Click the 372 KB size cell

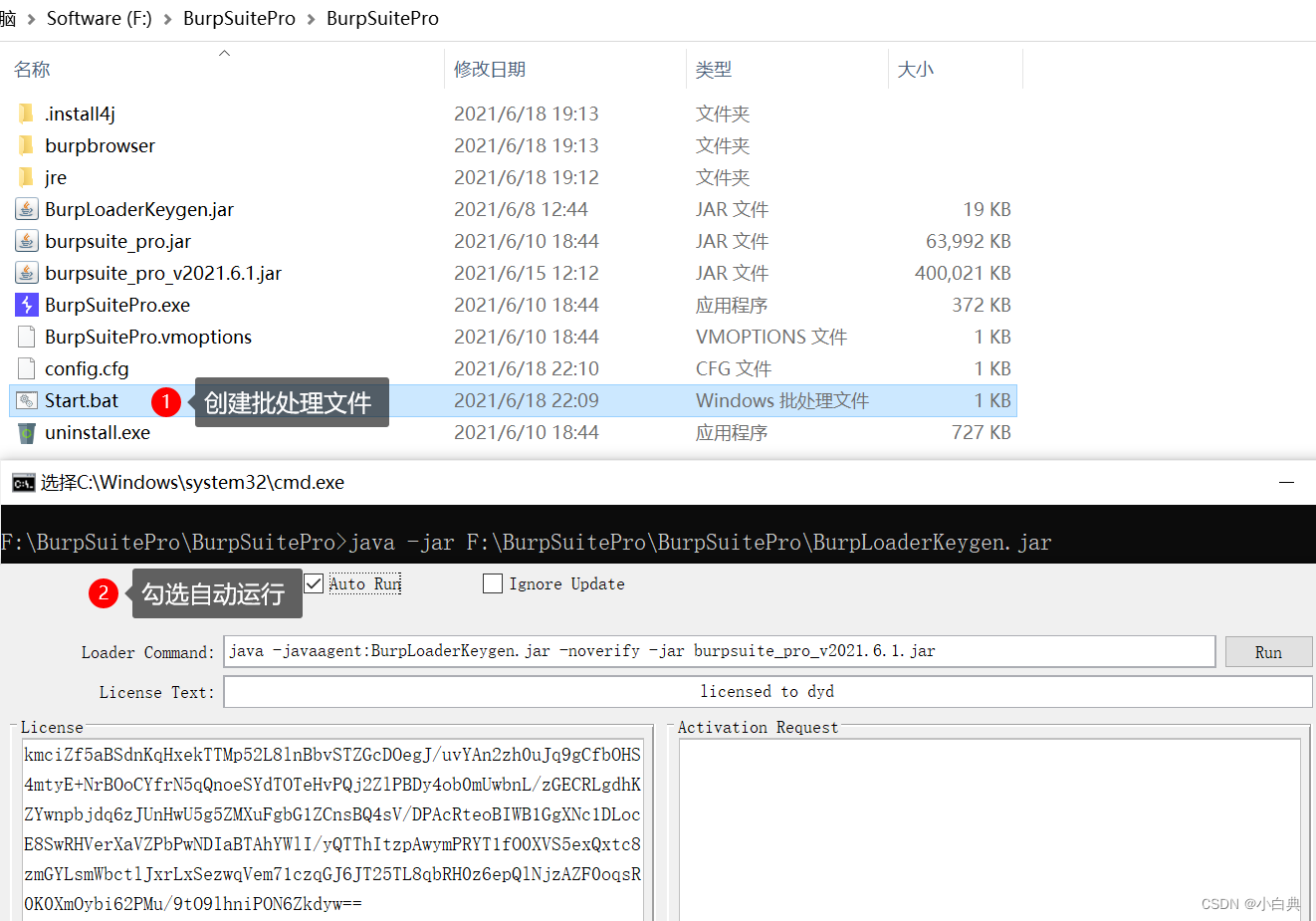982,305
